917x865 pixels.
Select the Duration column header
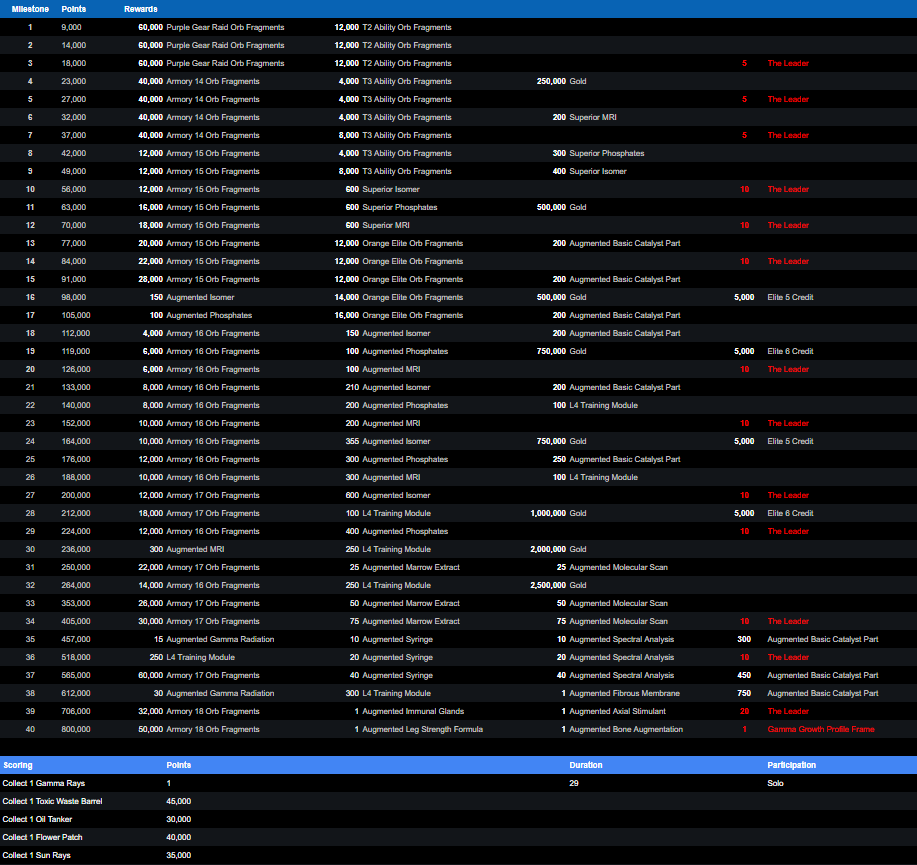pyautogui.click(x=586, y=765)
